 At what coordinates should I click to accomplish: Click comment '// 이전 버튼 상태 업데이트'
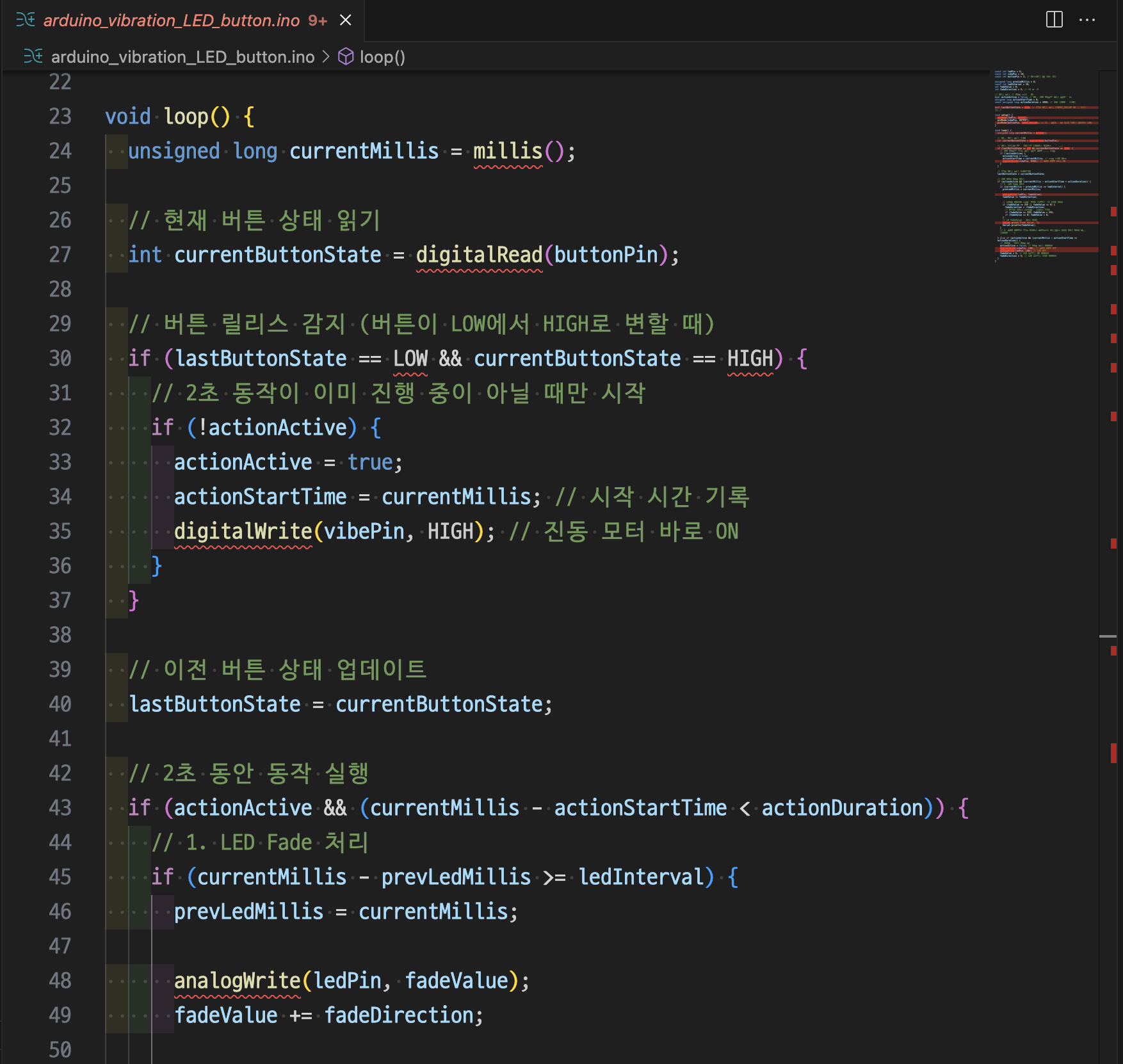[x=278, y=670]
